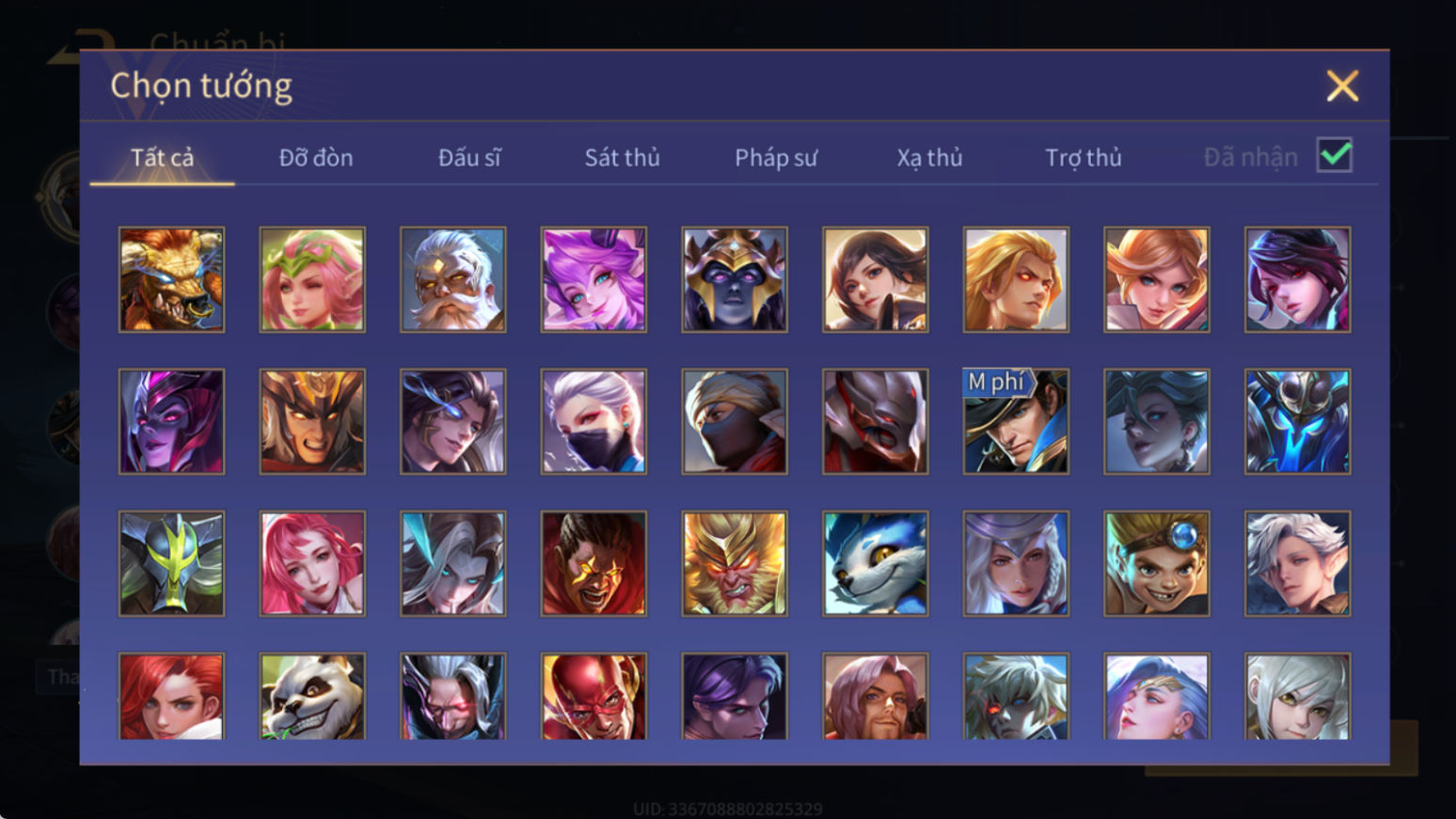Select the blue wolf hero portrait
The height and width of the screenshot is (819, 1456).
(875, 563)
